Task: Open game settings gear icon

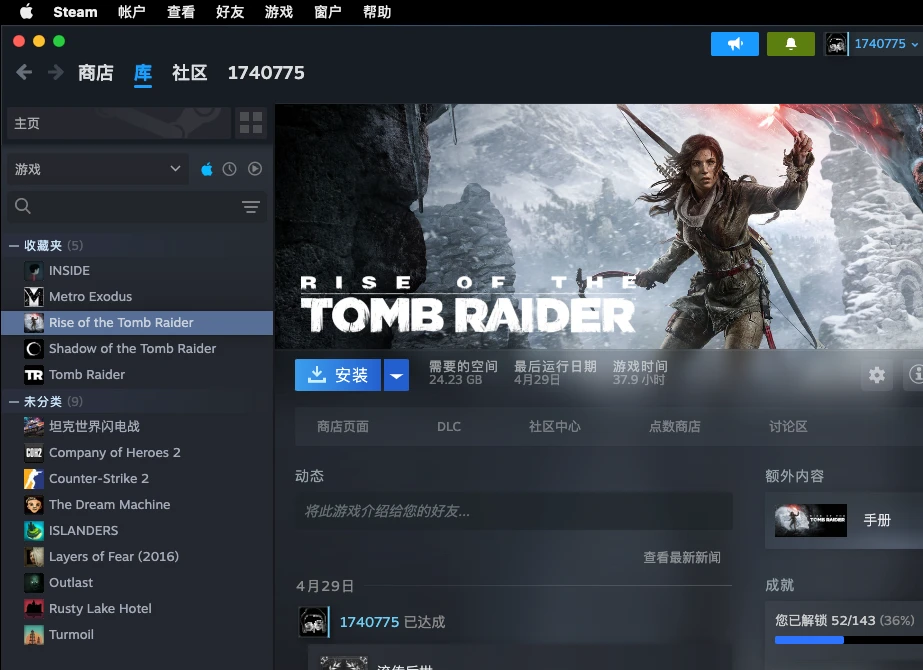Action: [877, 375]
